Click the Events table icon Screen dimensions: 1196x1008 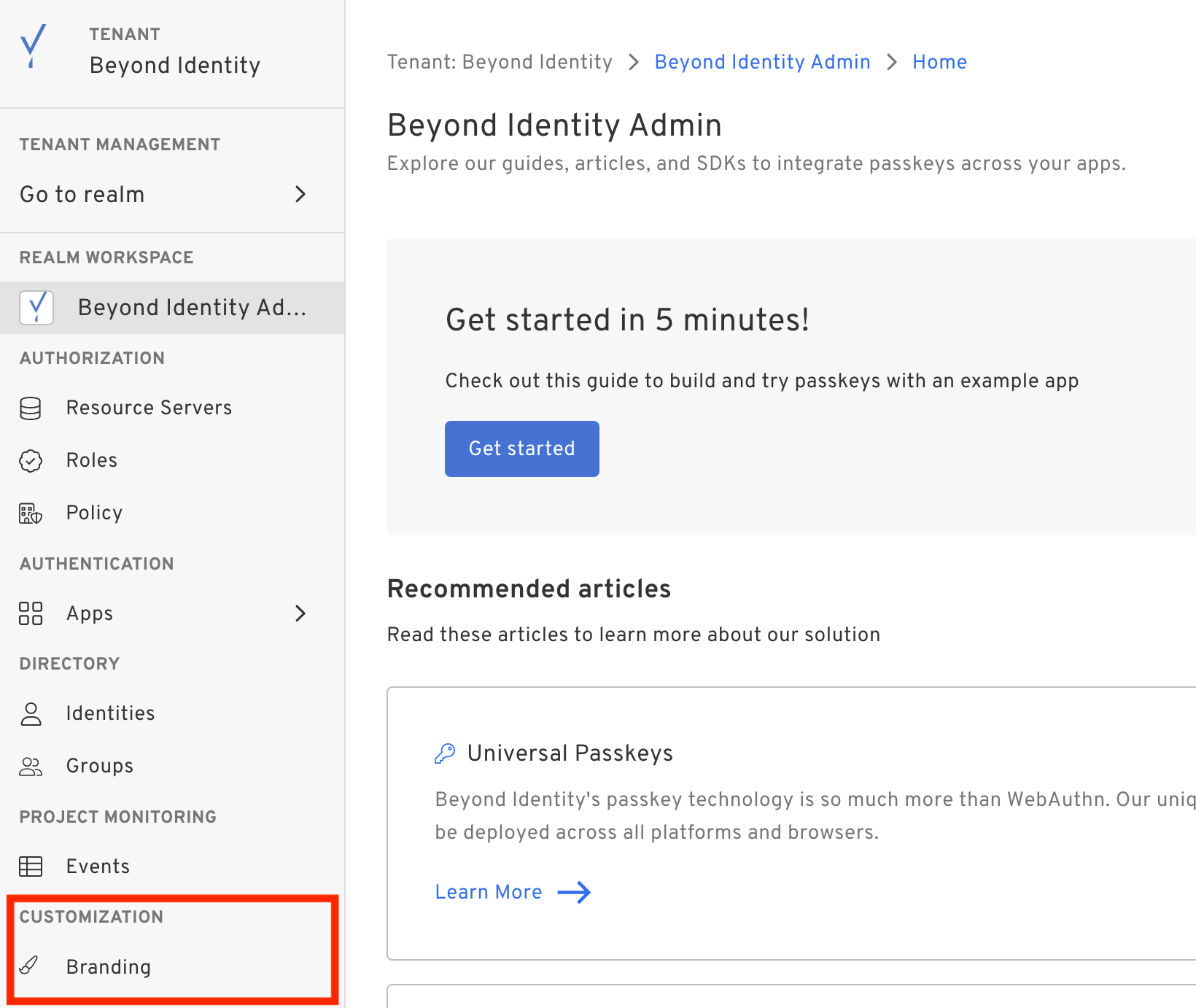[x=31, y=867]
